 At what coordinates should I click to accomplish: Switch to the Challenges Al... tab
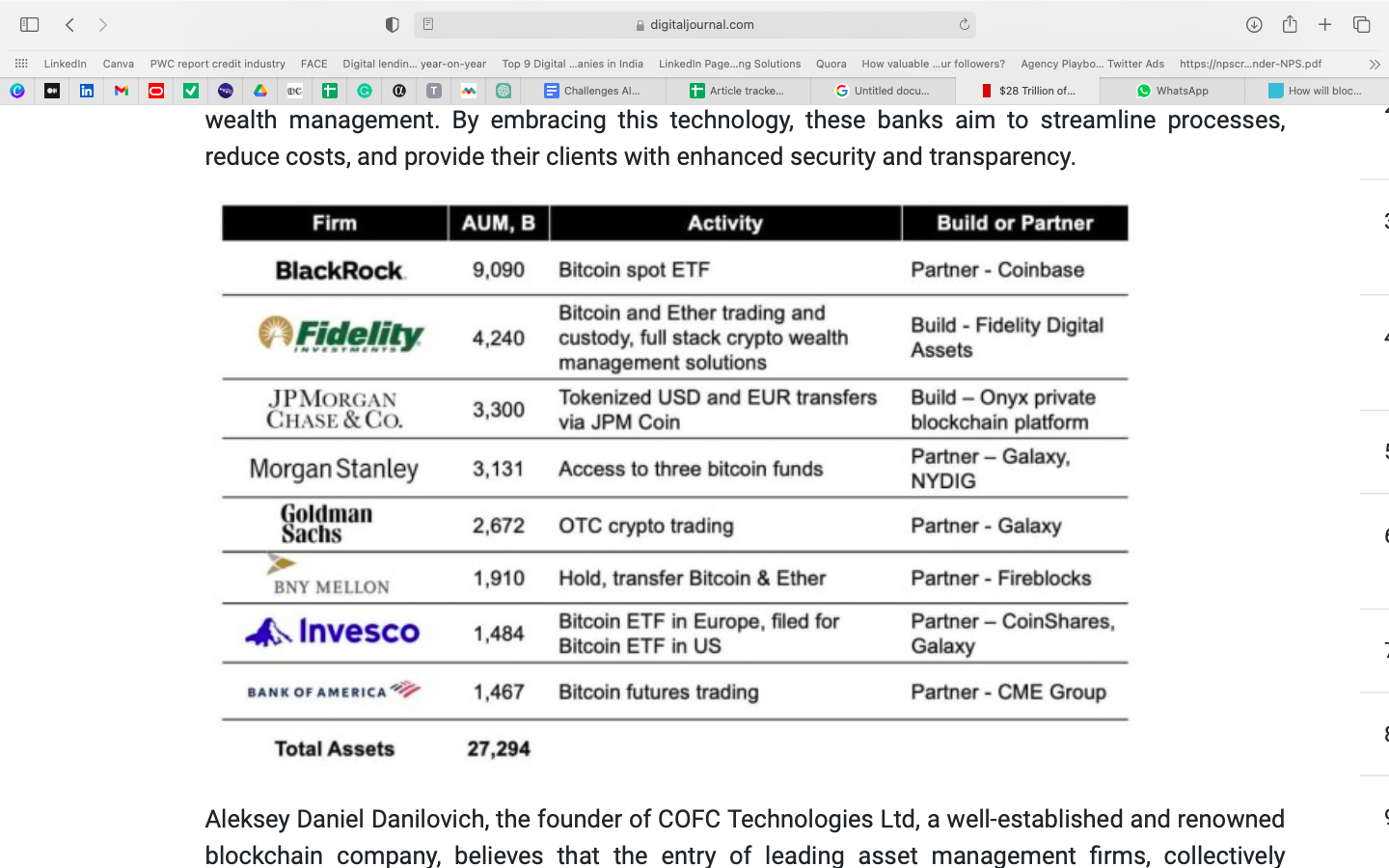point(593,91)
